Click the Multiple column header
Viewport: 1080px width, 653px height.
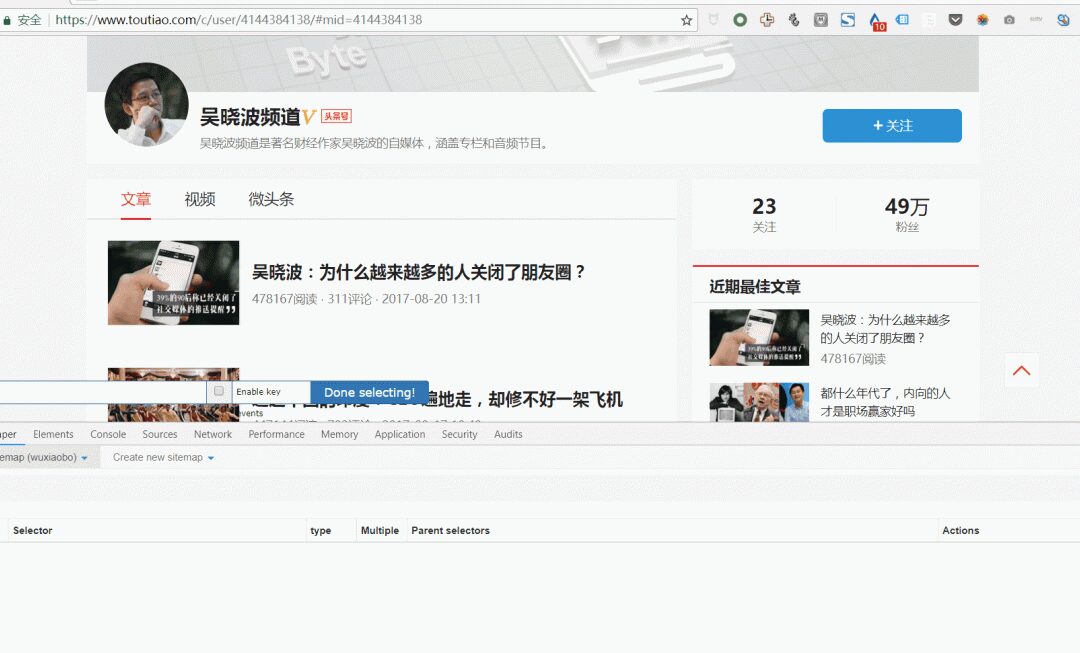pos(380,530)
